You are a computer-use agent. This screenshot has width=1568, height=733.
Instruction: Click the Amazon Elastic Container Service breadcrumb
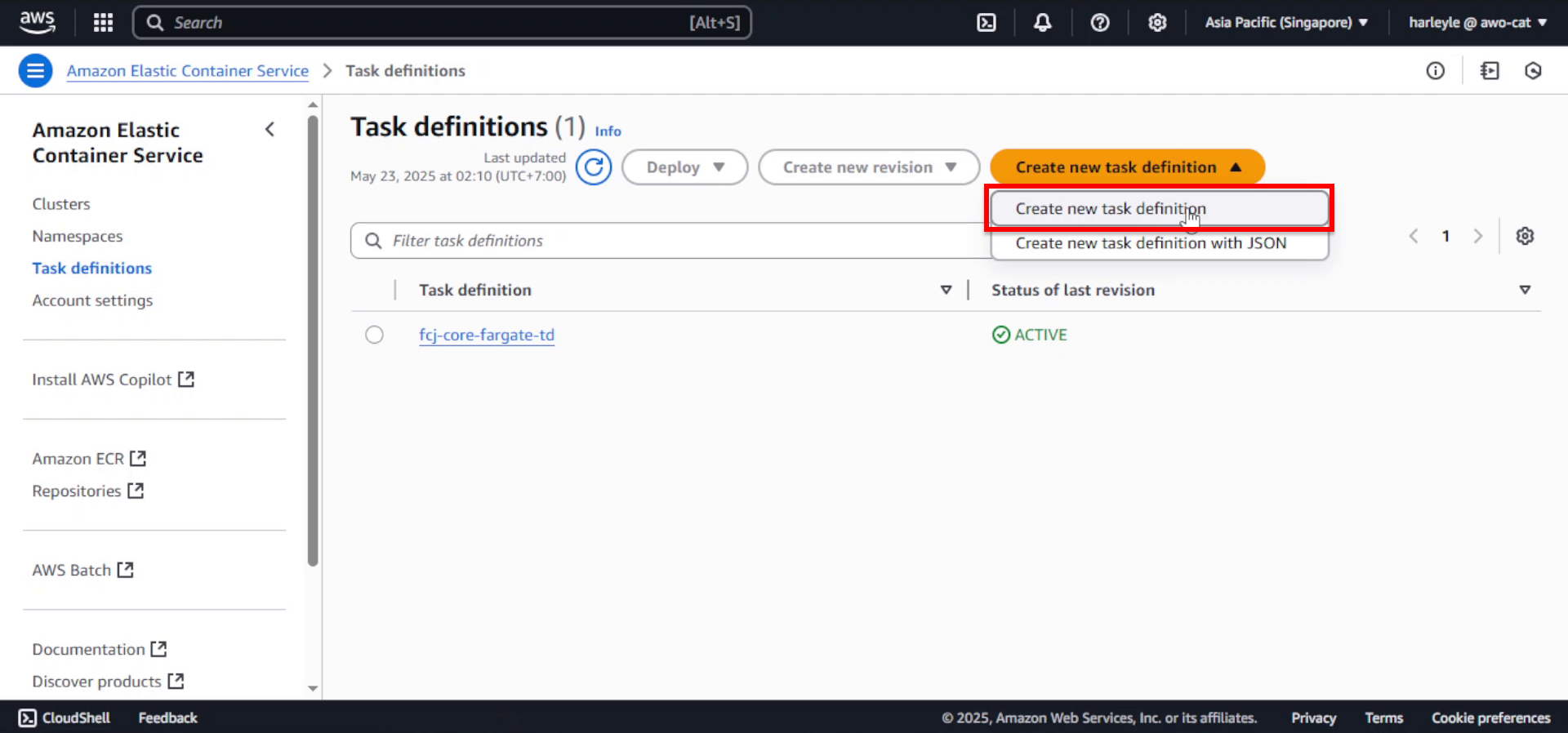tap(188, 71)
